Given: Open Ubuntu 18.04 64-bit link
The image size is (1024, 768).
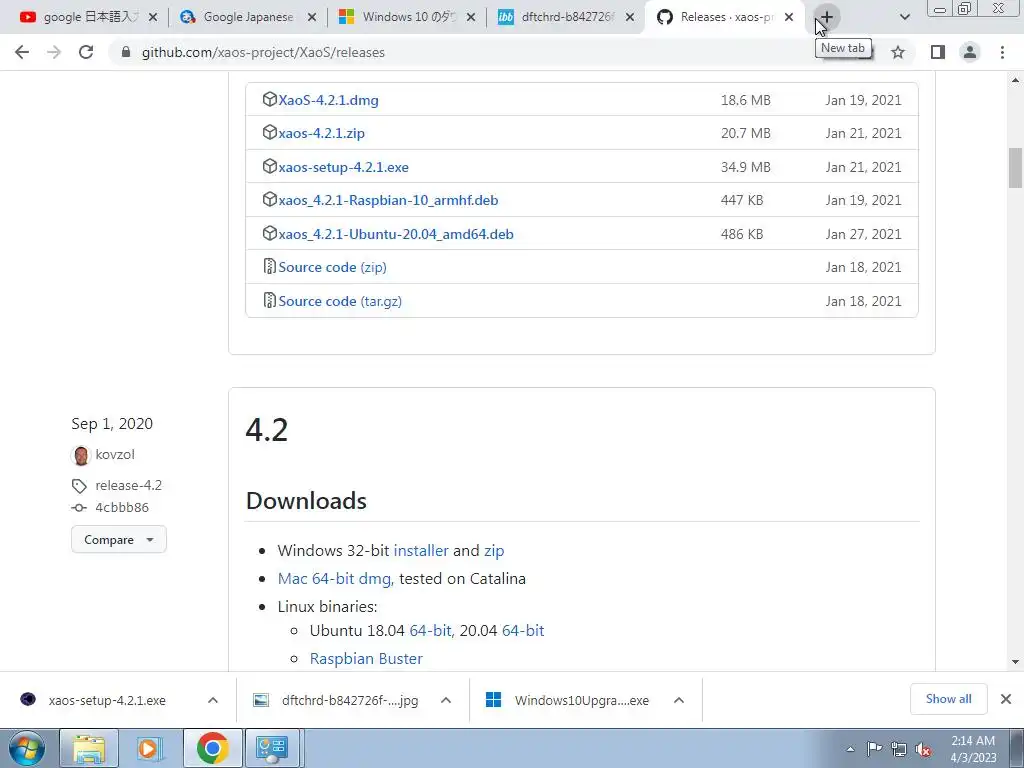Looking at the screenshot, I should point(430,631).
